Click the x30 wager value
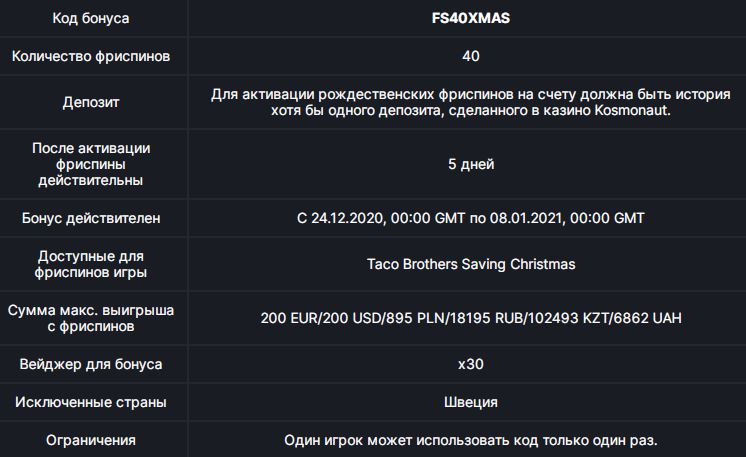 471,364
